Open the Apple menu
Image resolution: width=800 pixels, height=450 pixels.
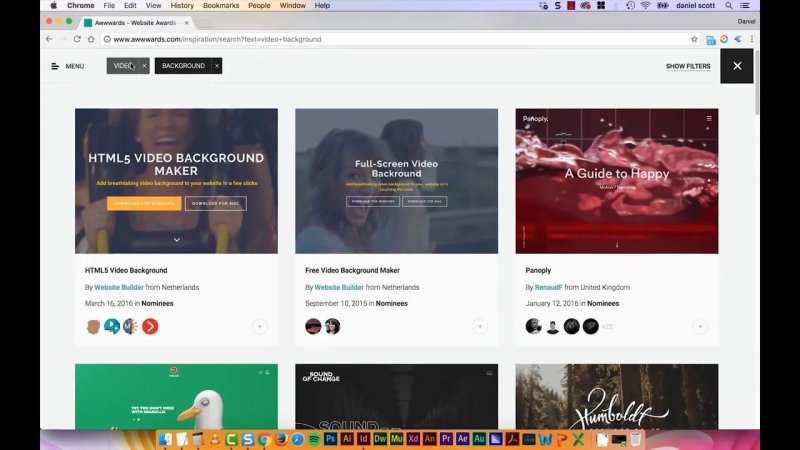54,6
